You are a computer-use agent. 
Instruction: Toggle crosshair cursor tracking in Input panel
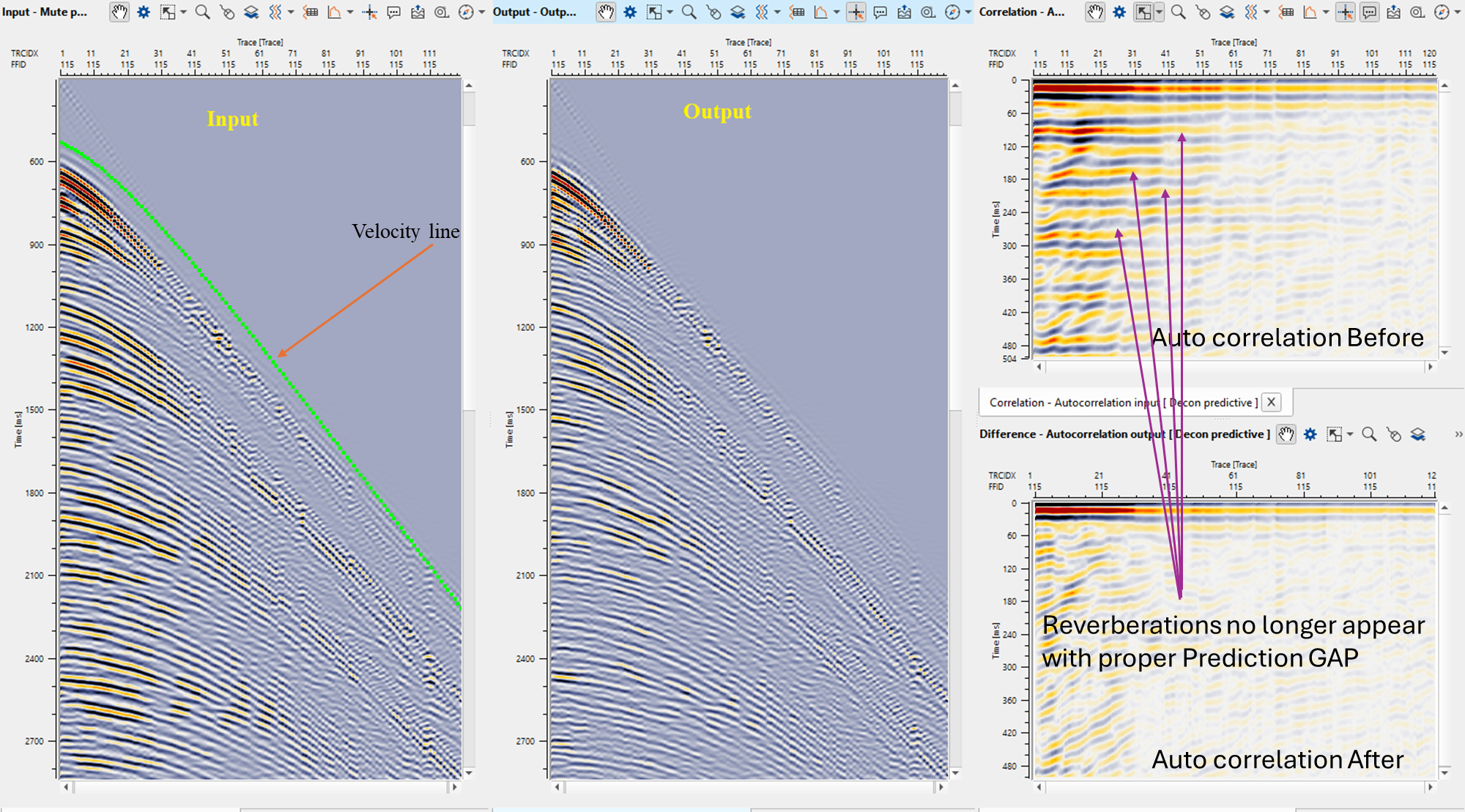(369, 12)
